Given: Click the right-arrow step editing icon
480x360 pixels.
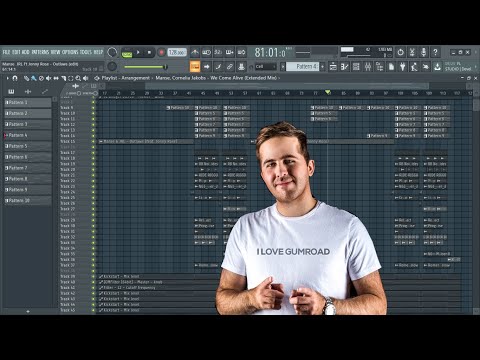Looking at the screenshot, I should tap(207, 67).
